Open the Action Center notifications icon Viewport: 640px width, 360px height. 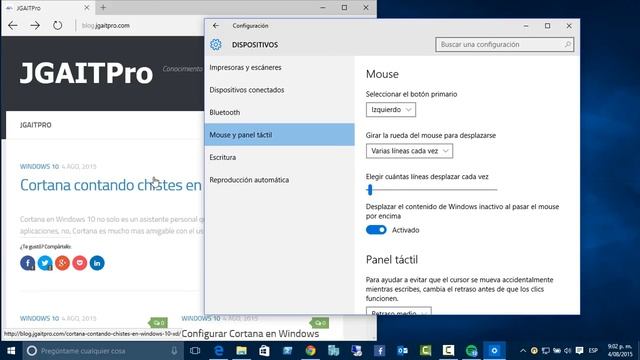tap(579, 351)
